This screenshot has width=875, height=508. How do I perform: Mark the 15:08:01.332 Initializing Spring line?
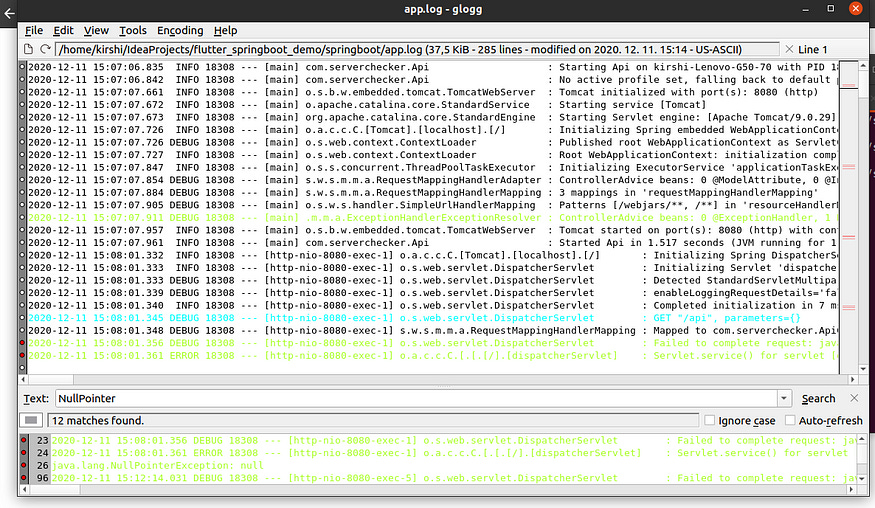click(x=22, y=255)
